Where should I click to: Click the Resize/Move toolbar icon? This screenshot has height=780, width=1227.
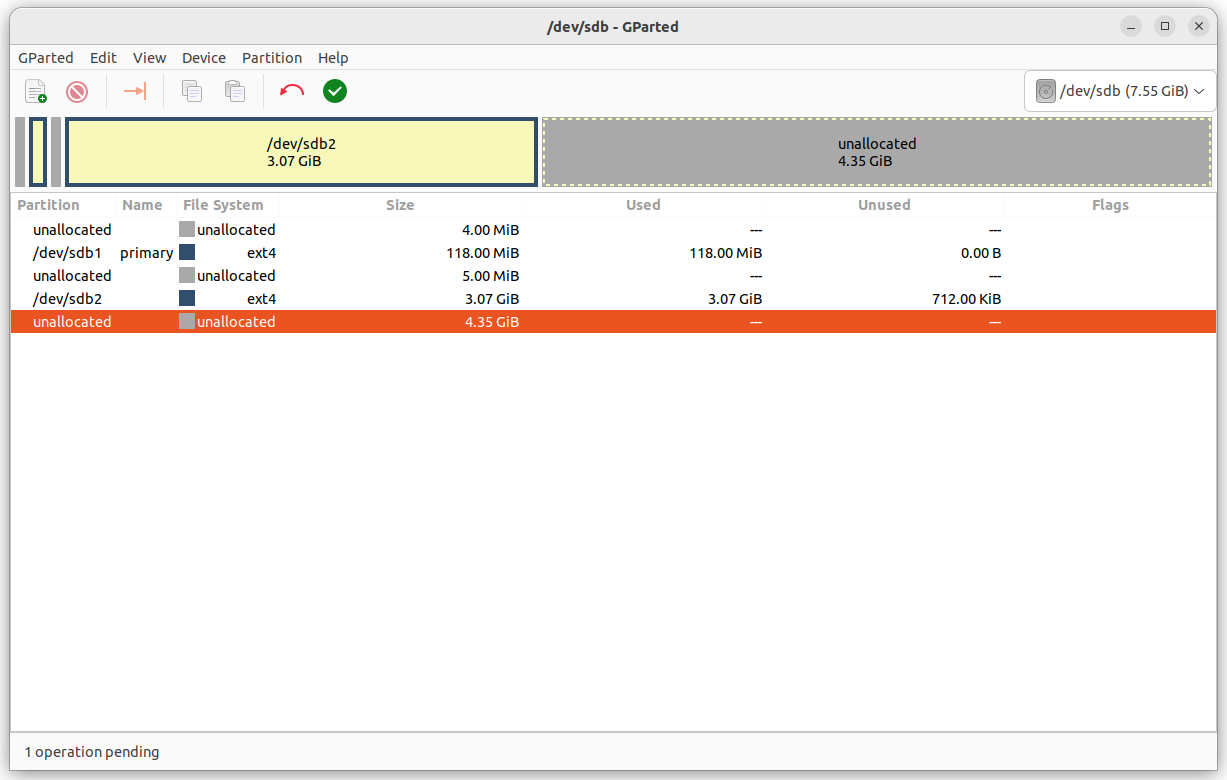tap(135, 91)
